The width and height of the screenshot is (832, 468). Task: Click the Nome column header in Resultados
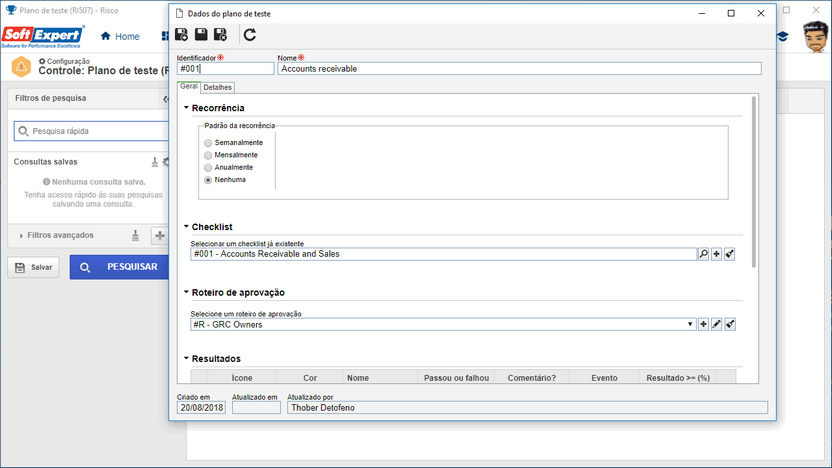click(380, 378)
